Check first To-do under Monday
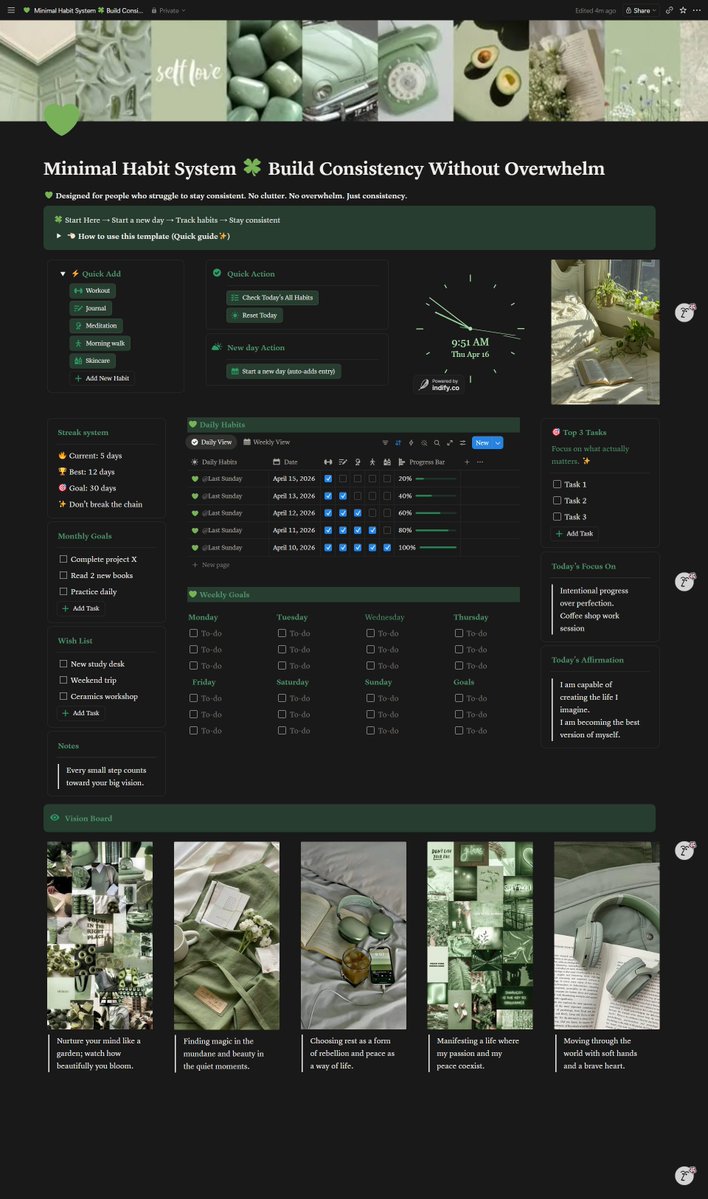The image size is (708, 1199). pyautogui.click(x=193, y=633)
